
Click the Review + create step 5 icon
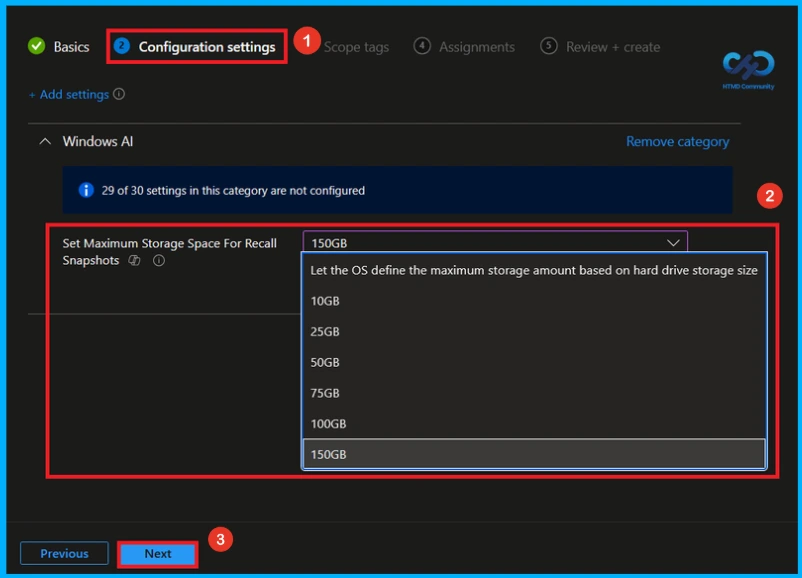(x=549, y=46)
